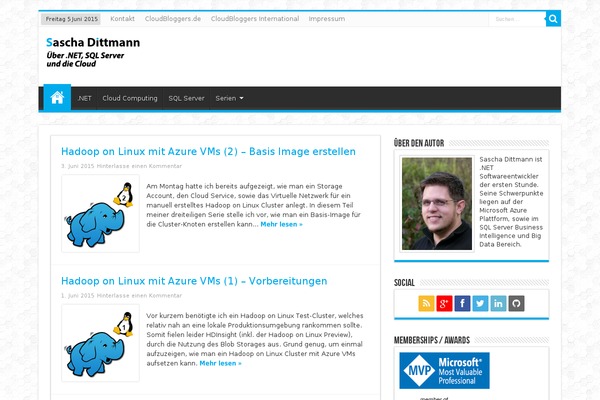Click the '1. Juni 2015' post date

pyautogui.click(x=78, y=296)
